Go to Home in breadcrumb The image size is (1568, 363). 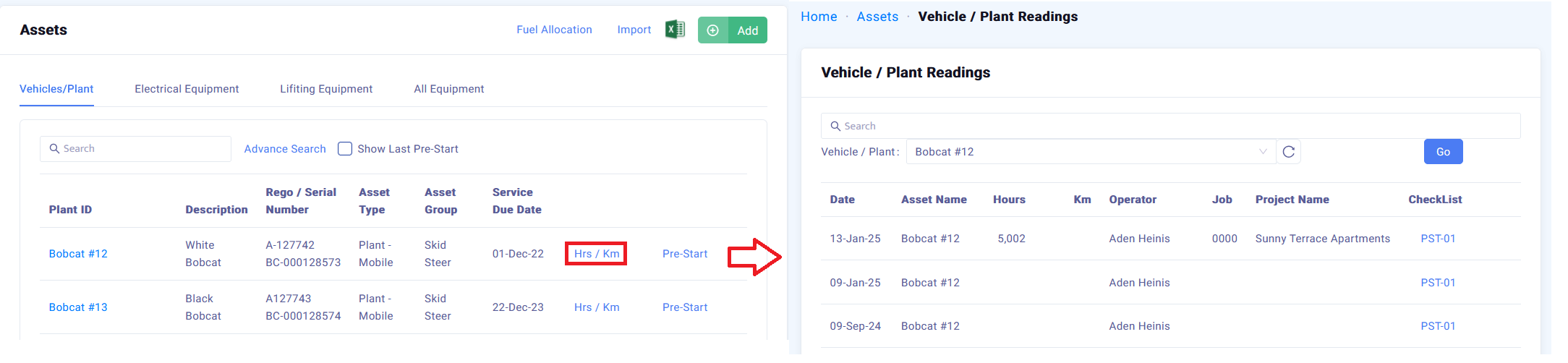pos(819,17)
